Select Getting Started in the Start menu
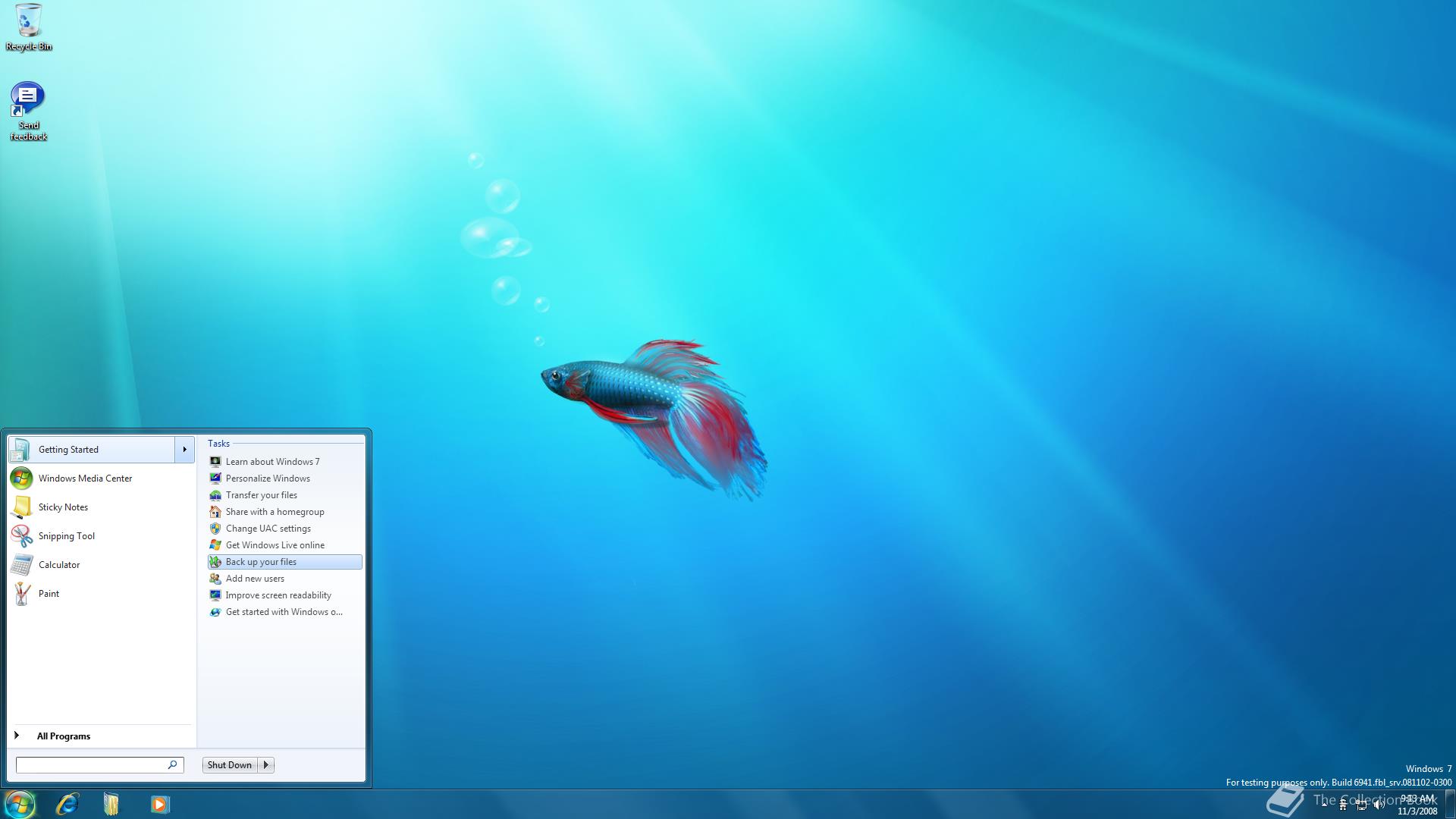 (x=91, y=450)
